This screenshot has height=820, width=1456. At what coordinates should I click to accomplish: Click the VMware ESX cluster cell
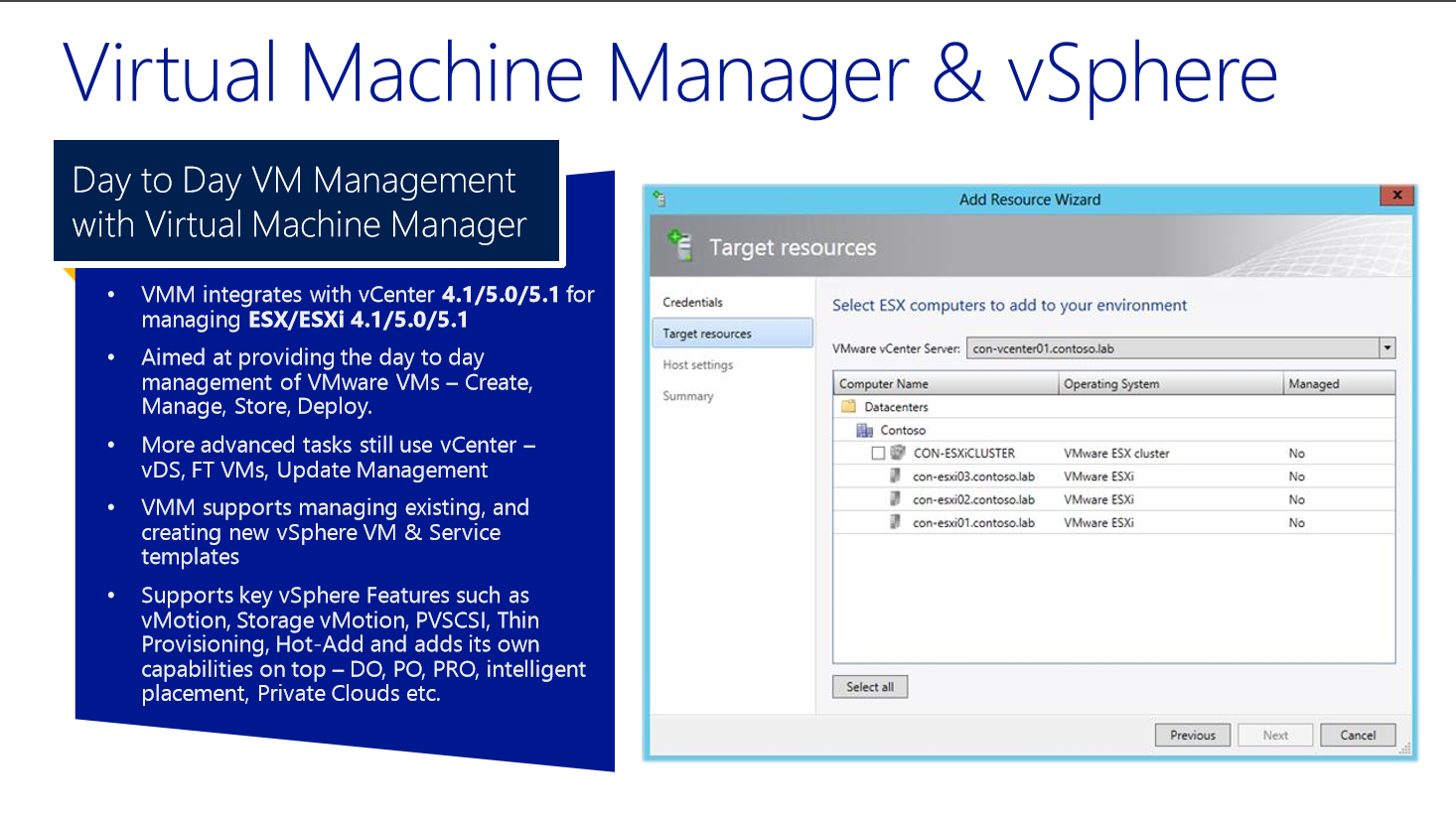[x=1116, y=453]
